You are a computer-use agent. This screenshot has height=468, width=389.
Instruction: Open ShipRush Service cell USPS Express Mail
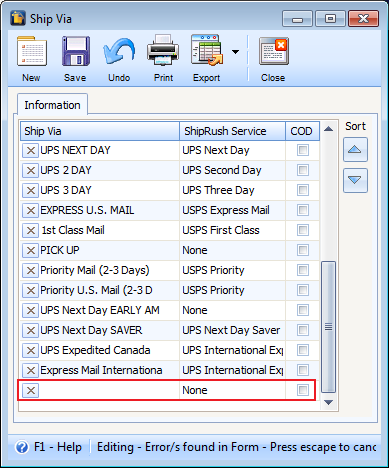tap(232, 210)
